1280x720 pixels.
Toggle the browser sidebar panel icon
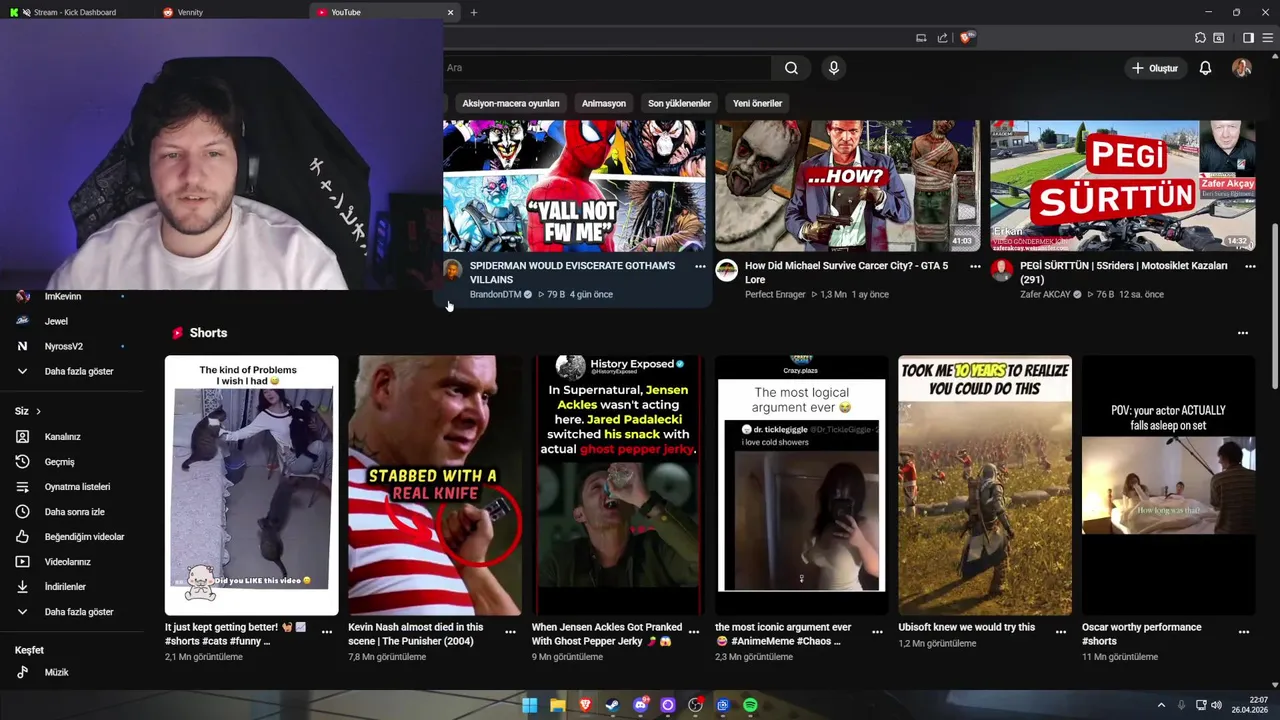1248,38
